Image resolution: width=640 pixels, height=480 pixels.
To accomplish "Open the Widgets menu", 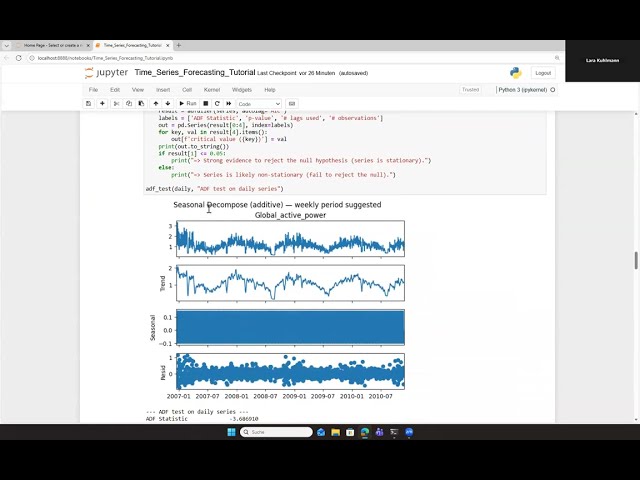I will [x=242, y=90].
